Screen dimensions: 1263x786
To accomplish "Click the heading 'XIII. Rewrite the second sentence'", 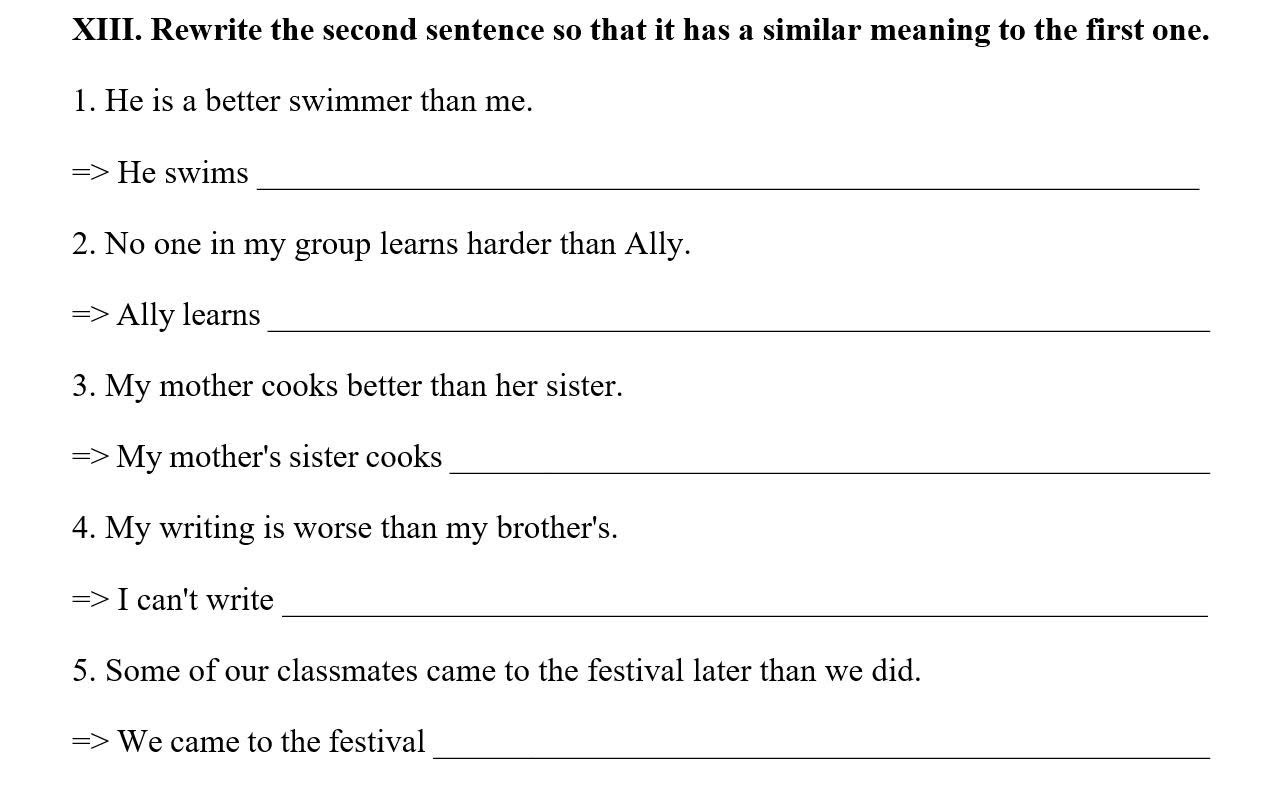I will [641, 30].
